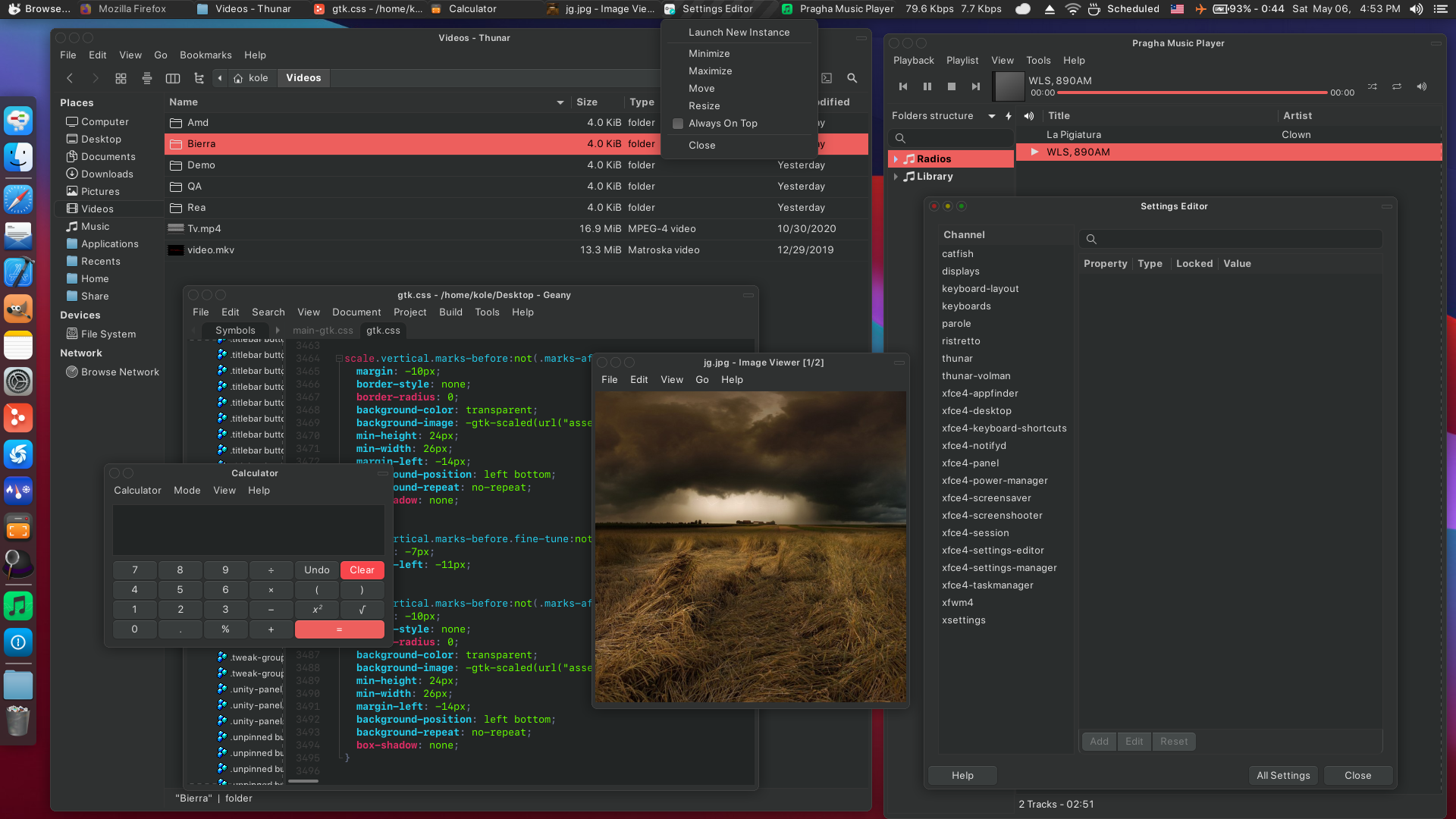Open Folders structure dropdown in Pragha
Viewport: 1456px width, 819px height.
[991, 116]
